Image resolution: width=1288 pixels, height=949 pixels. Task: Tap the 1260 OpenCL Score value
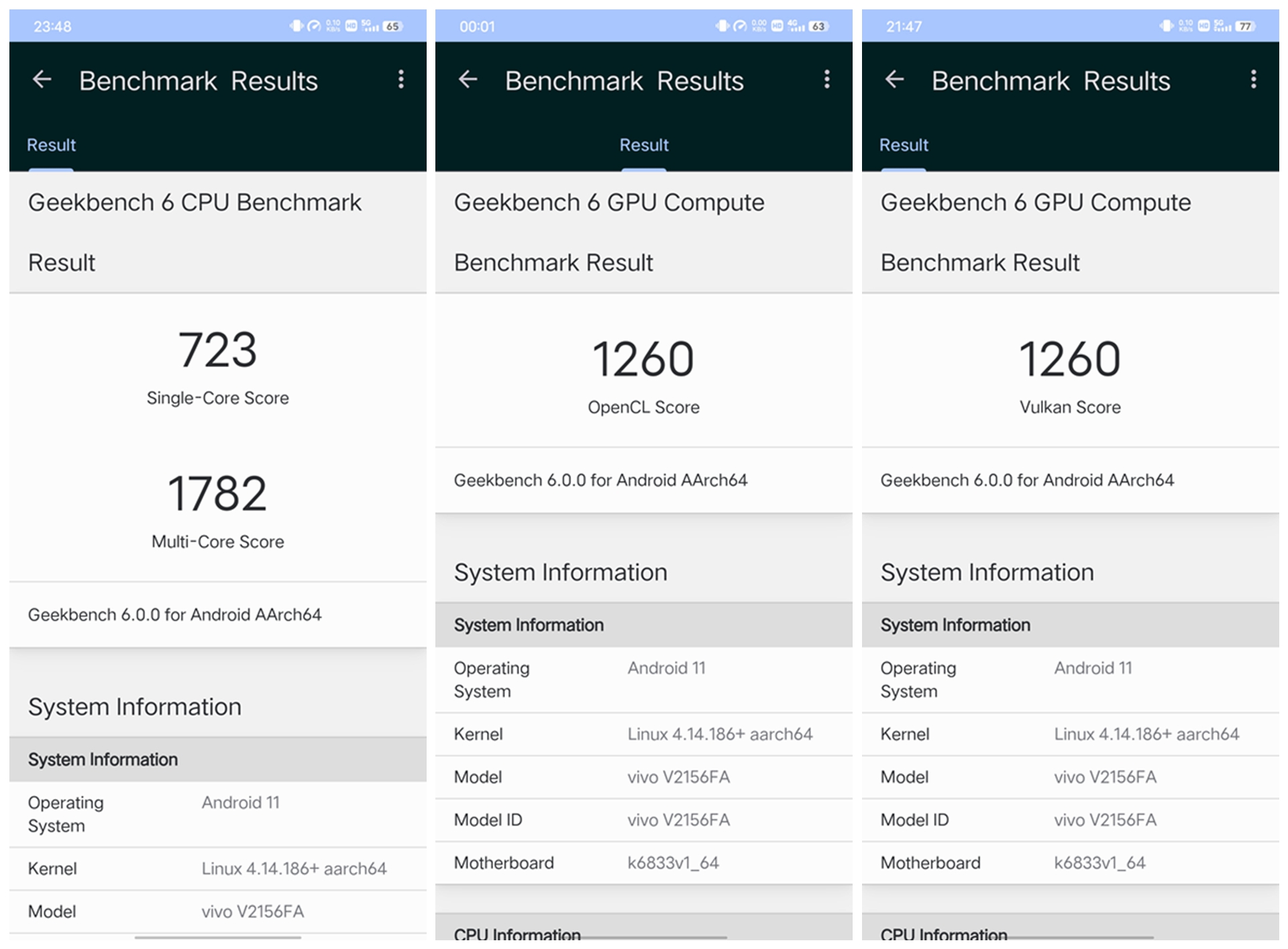[x=643, y=359]
